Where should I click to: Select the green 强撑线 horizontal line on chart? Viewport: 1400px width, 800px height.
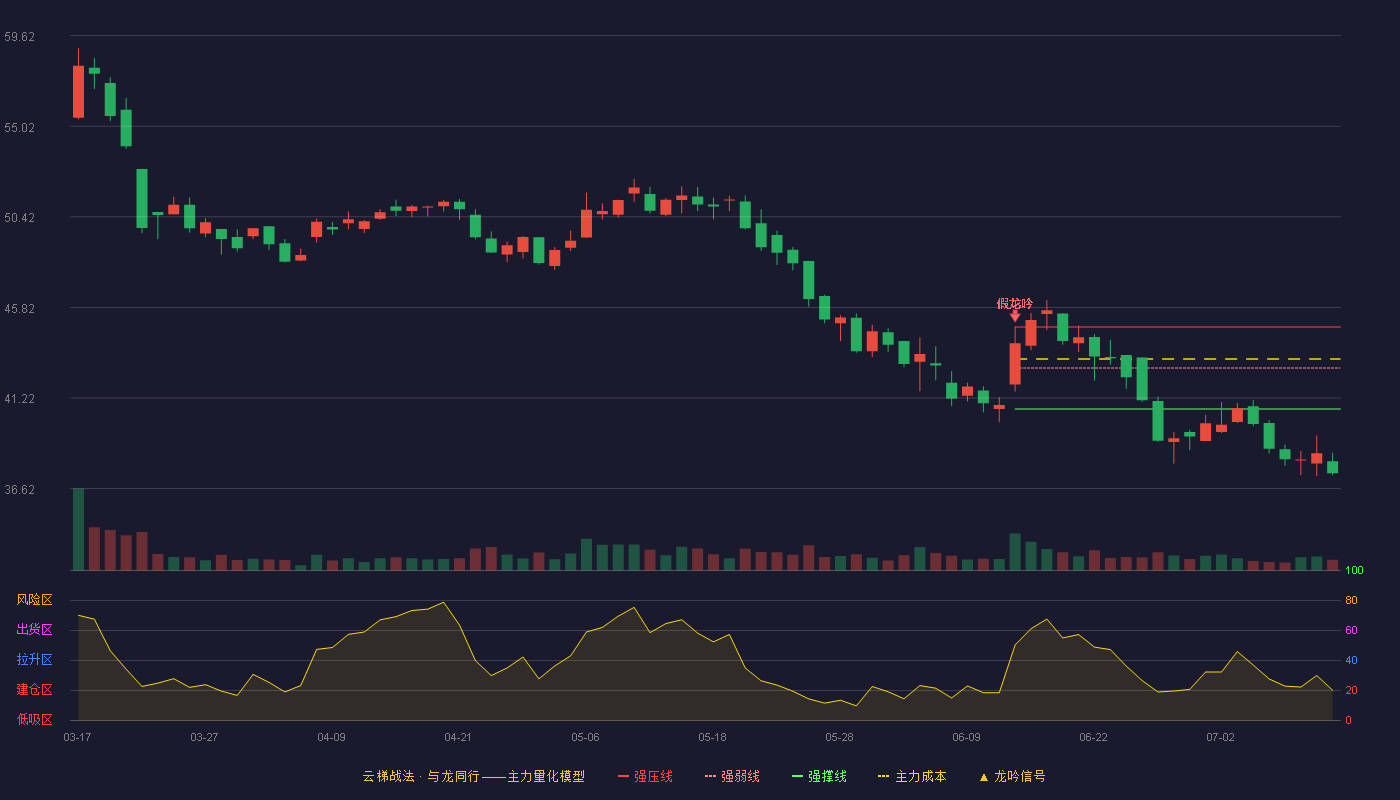(1178, 409)
